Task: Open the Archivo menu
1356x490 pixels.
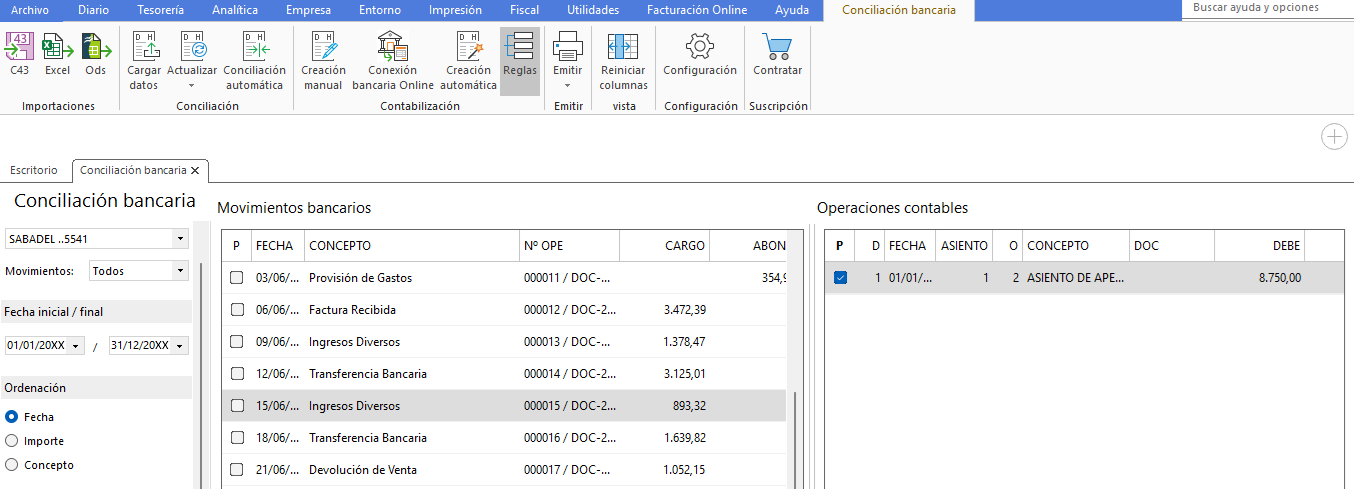Action: 29,10
